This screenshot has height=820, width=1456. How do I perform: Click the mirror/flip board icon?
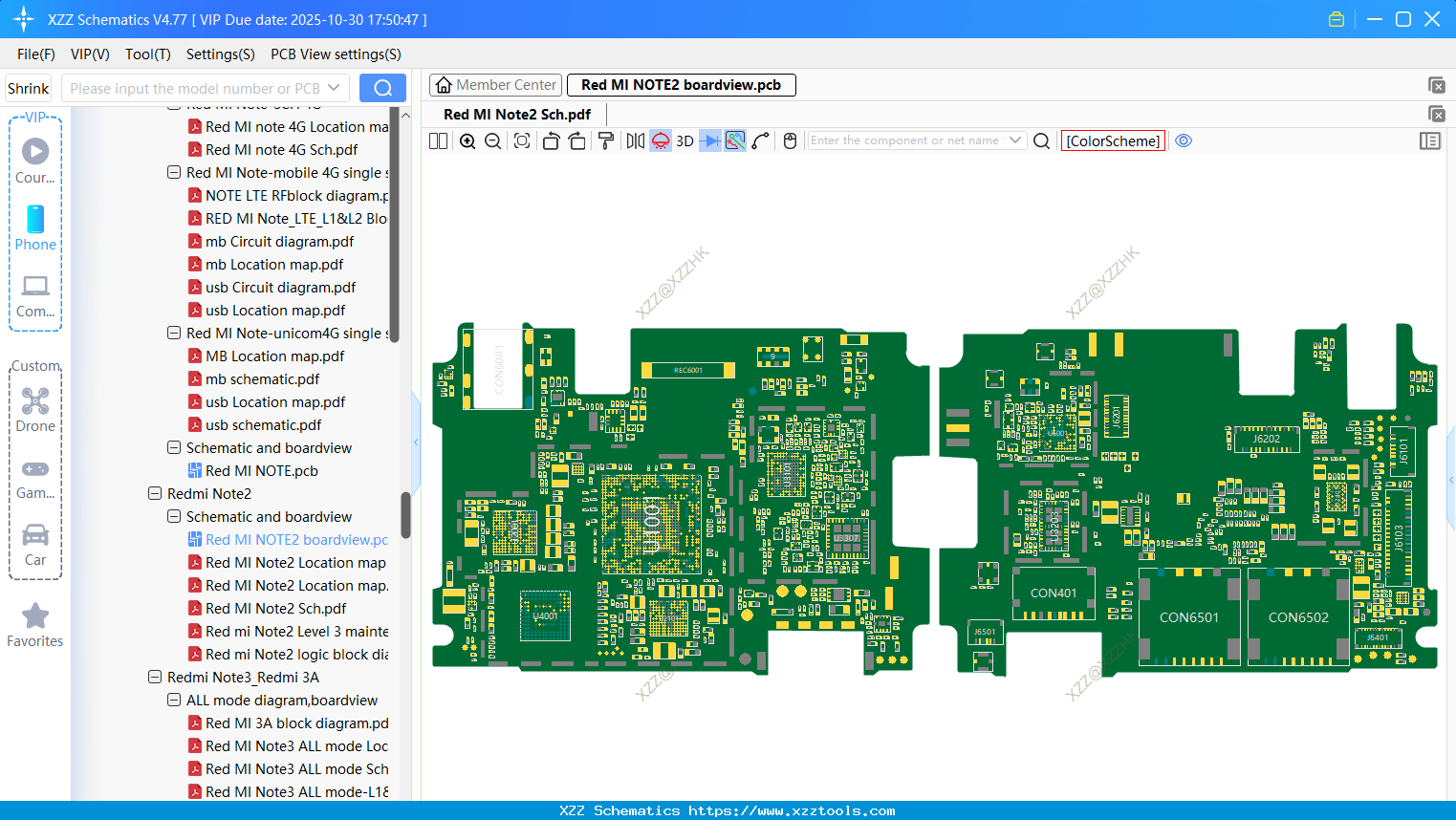tap(635, 141)
